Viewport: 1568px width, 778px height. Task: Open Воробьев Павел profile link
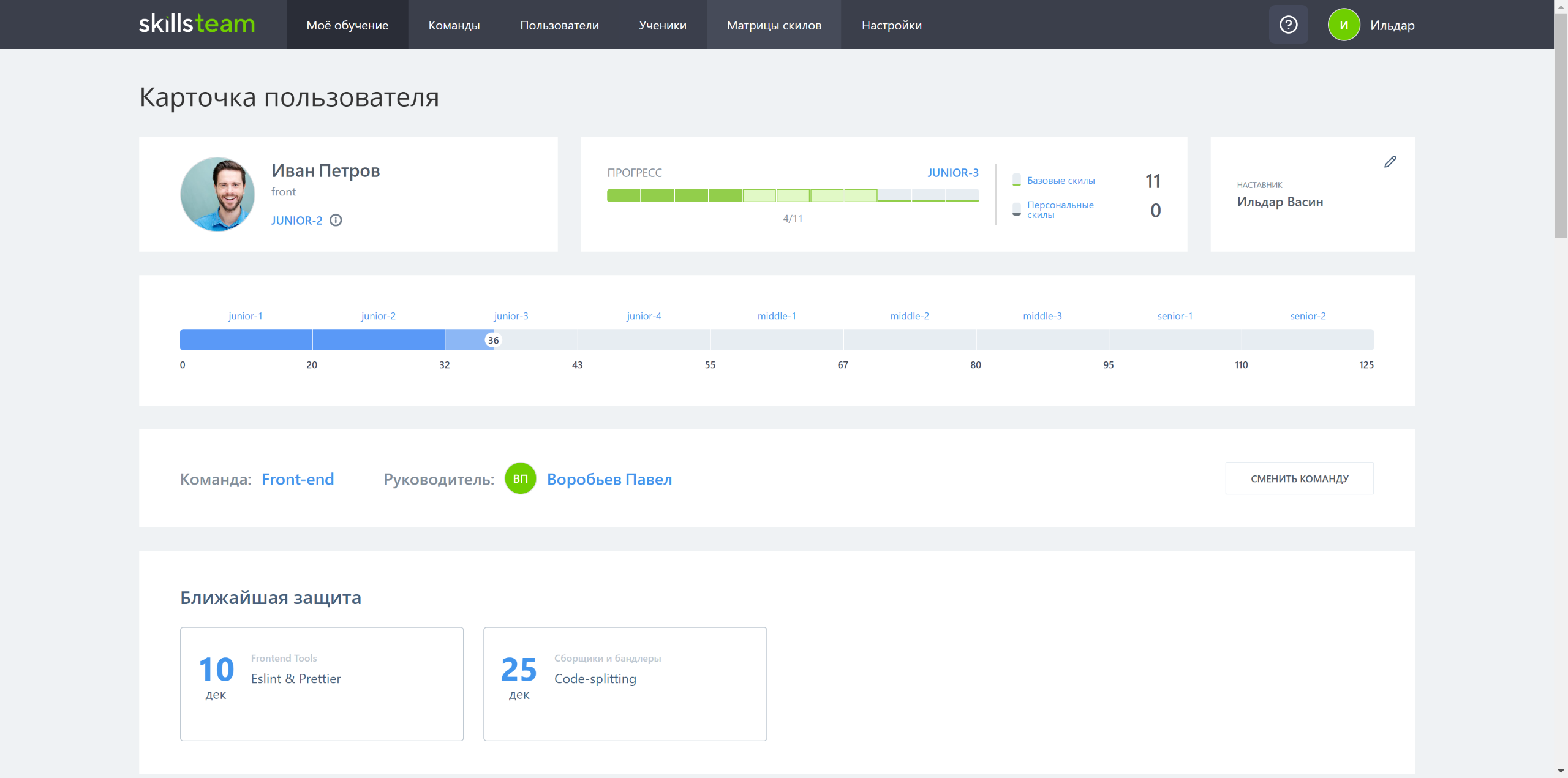click(609, 479)
